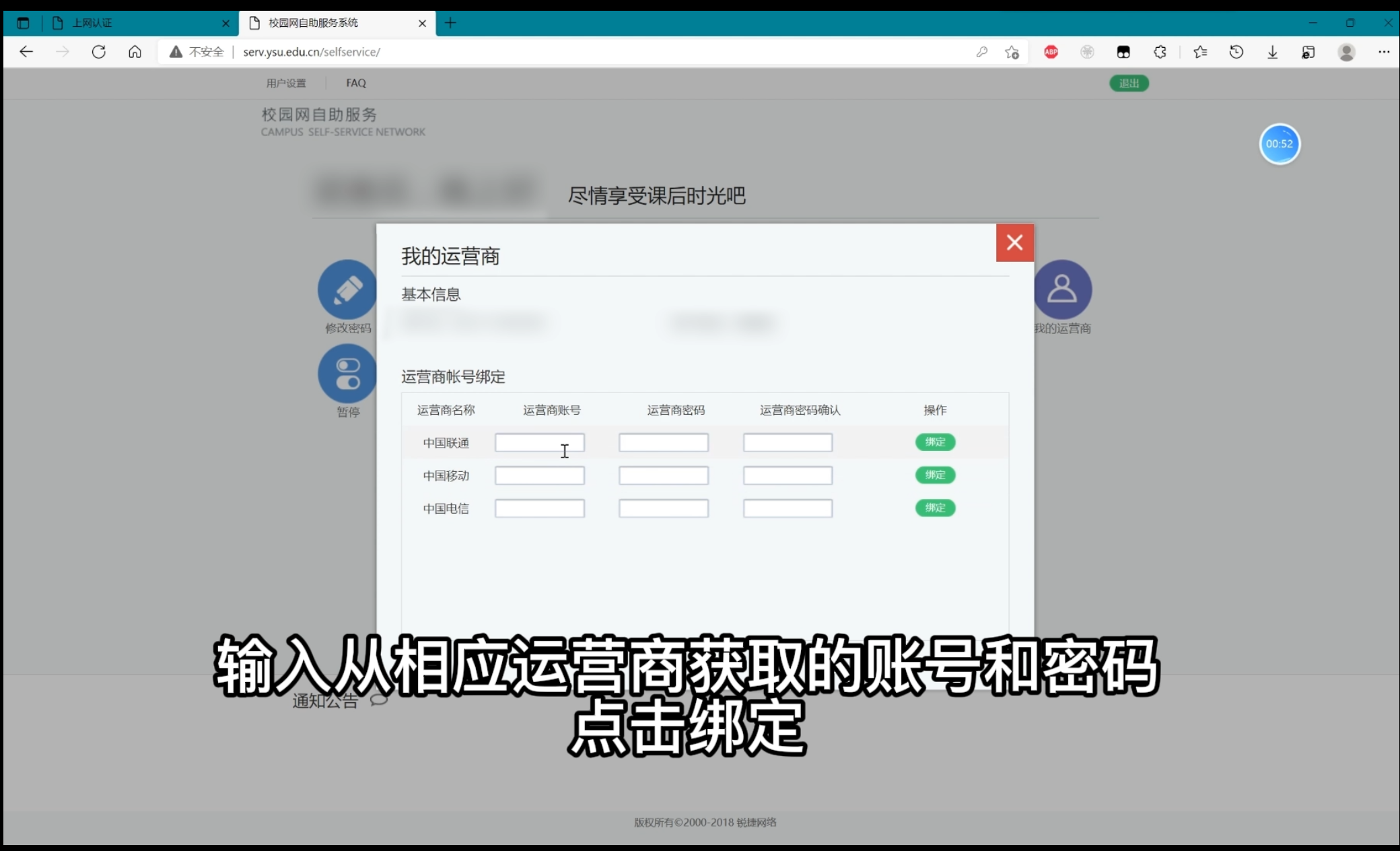Open the FAQ menu item
Screen dimensions: 1400x851
[x=356, y=83]
